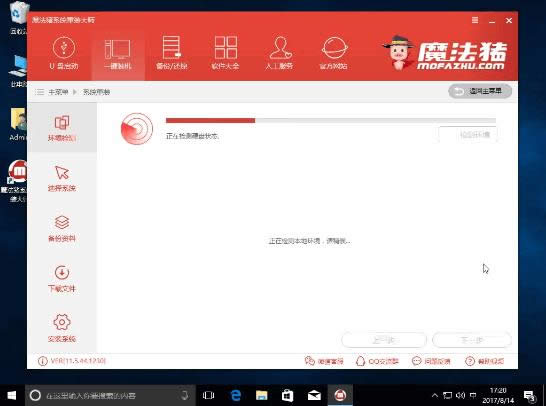Open Microsoft Store from taskbar
This screenshot has width=546, height=406.
287,395
